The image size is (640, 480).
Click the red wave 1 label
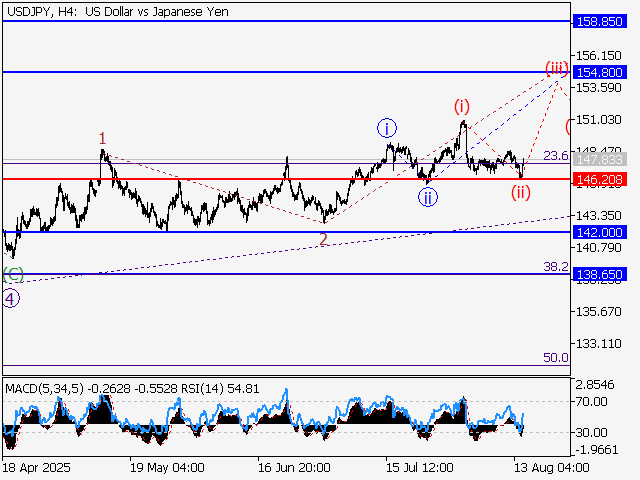[102, 137]
